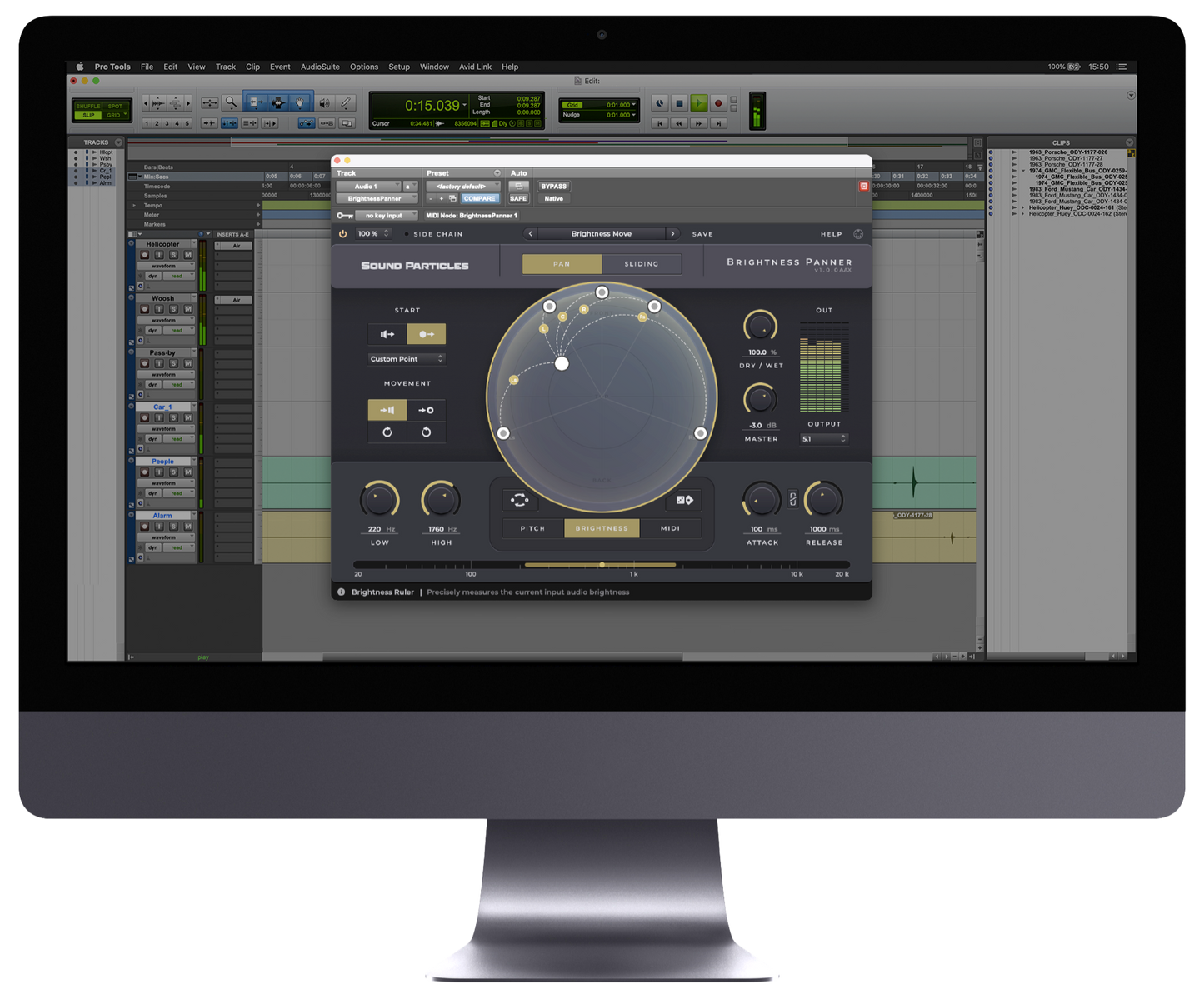Select the Grabber hand tool in the toolbar
The width and height of the screenshot is (1204, 999).
[299, 102]
